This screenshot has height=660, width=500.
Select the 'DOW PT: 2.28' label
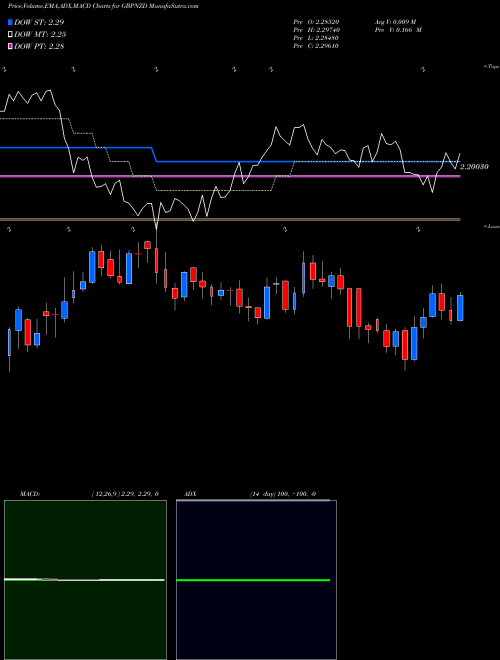(39, 46)
